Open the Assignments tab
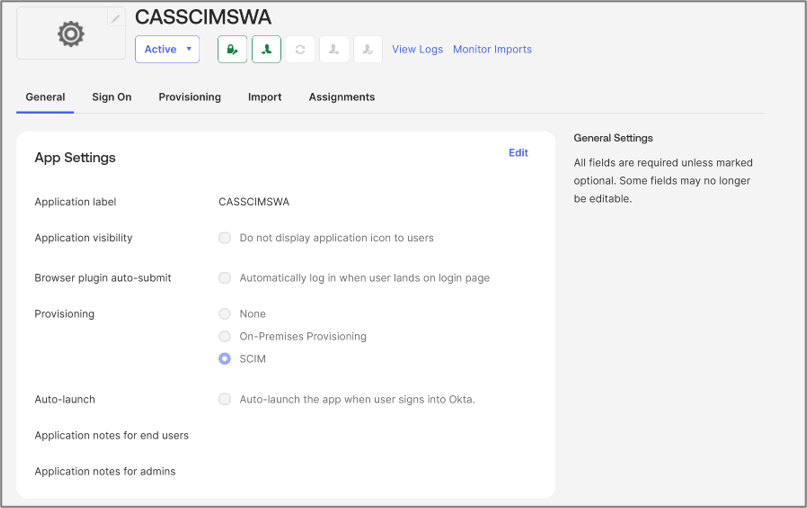Image resolution: width=807 pixels, height=508 pixels. point(342,97)
